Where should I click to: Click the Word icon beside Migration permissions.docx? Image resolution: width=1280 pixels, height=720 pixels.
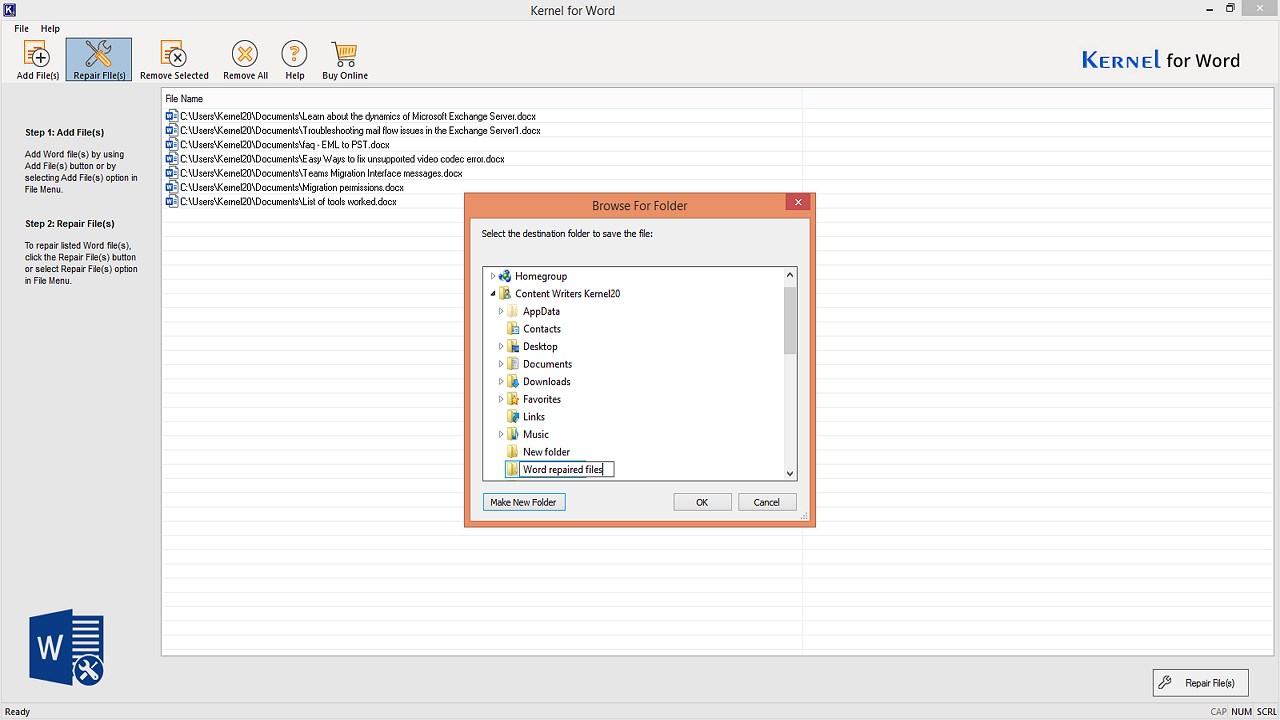[x=171, y=188]
